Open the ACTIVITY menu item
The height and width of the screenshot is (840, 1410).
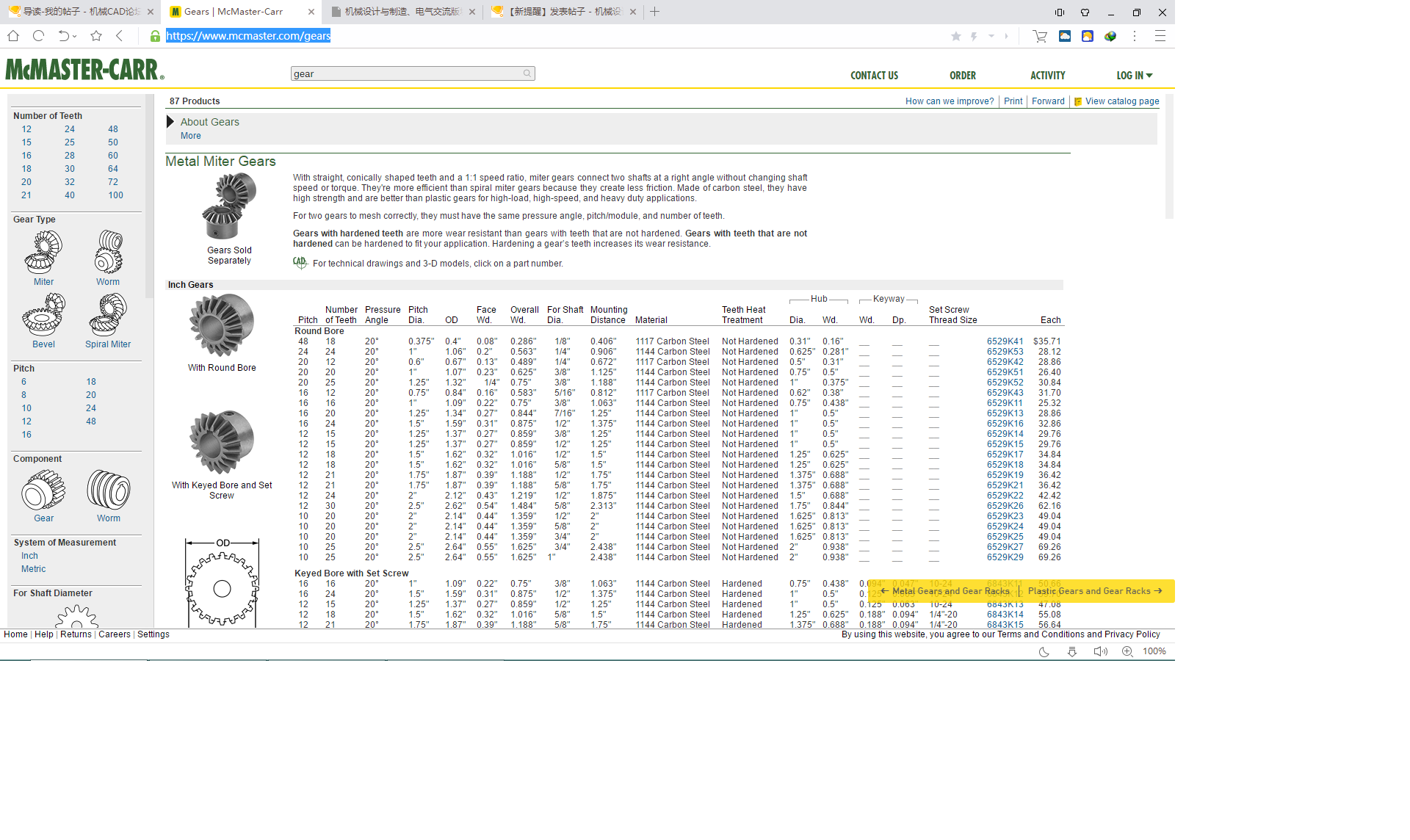click(1047, 76)
